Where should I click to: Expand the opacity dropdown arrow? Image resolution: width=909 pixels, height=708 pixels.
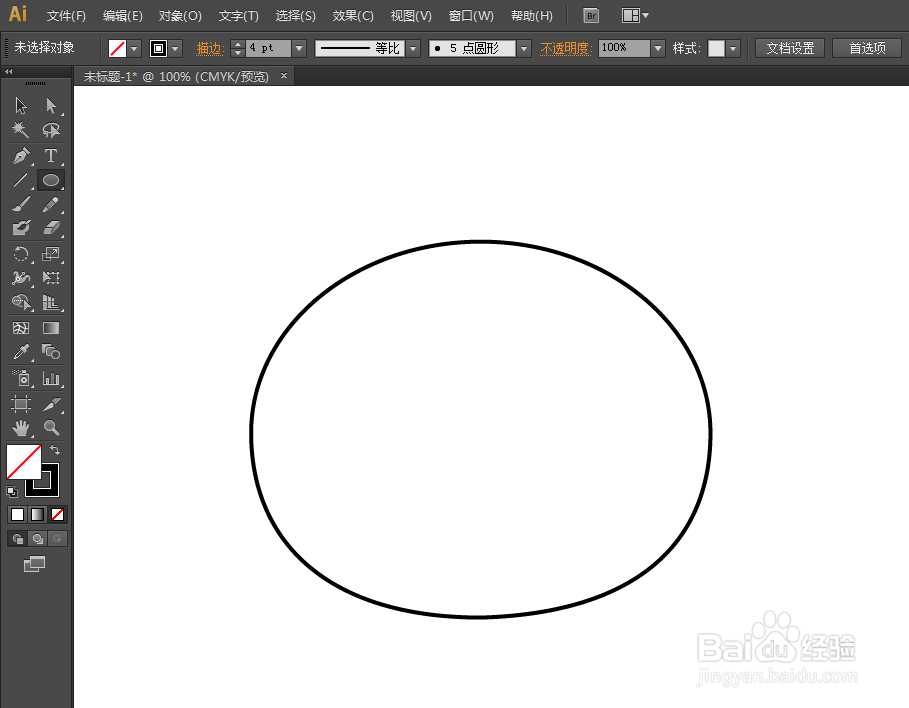(x=657, y=48)
